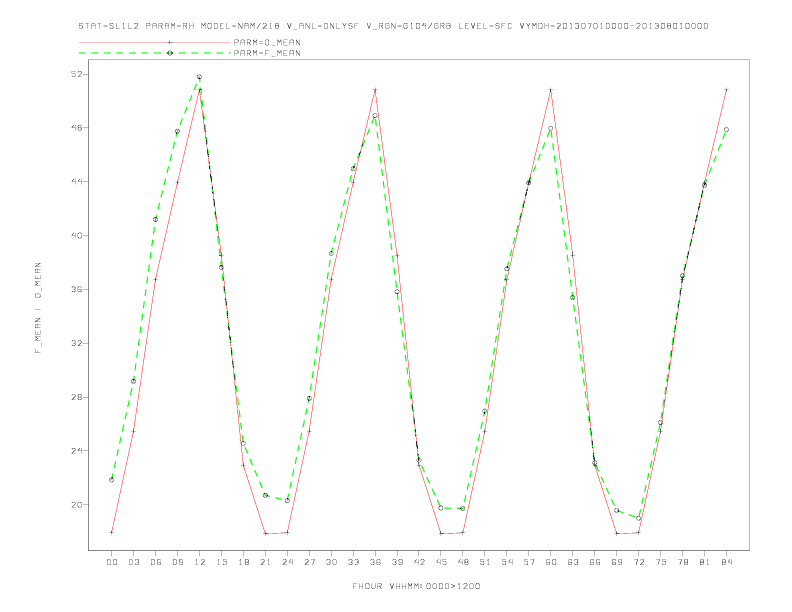Click x-axis tick label 27
792x612 pixels.
coord(309,562)
